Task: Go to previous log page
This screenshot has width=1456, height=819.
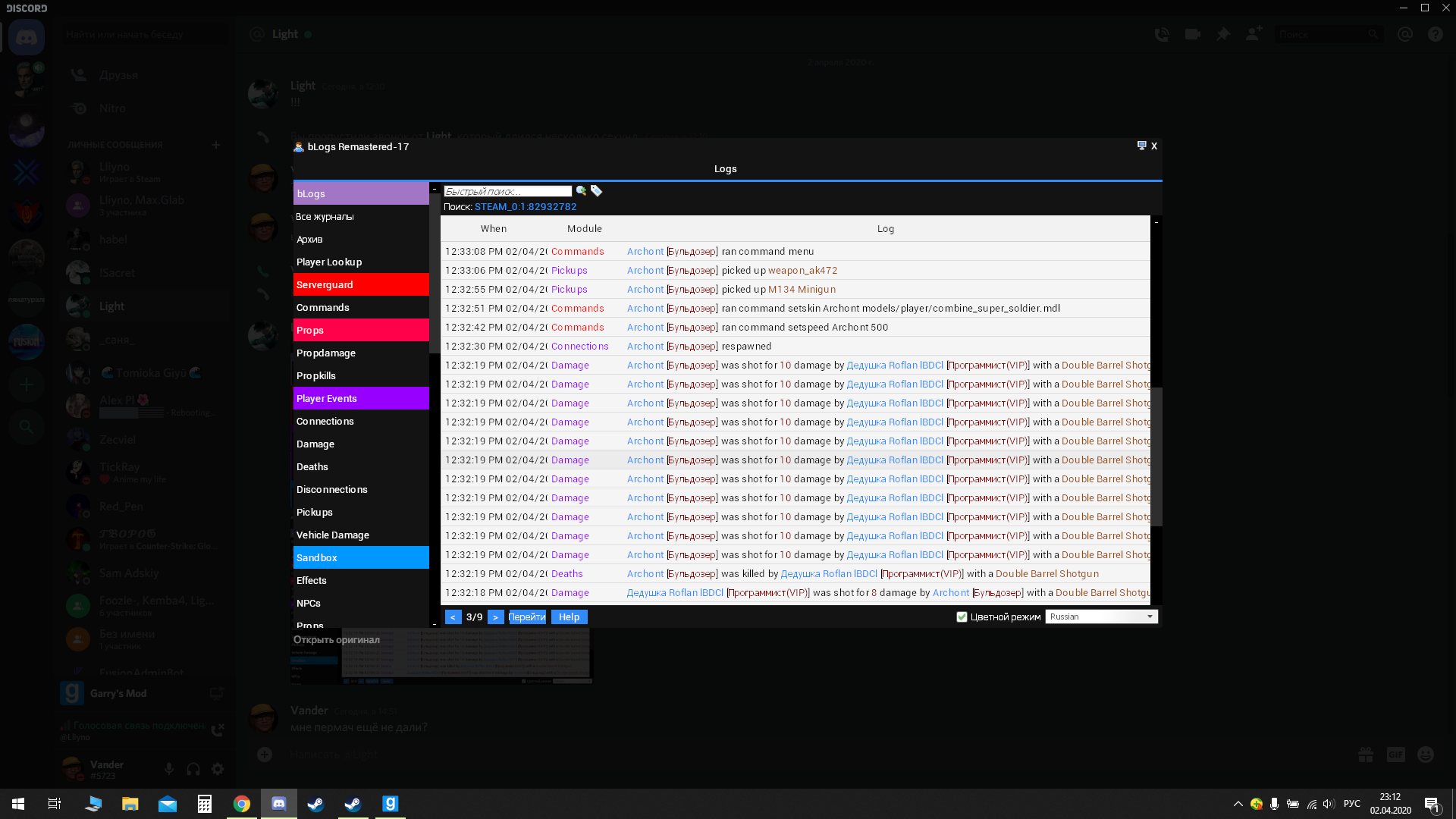Action: point(453,617)
